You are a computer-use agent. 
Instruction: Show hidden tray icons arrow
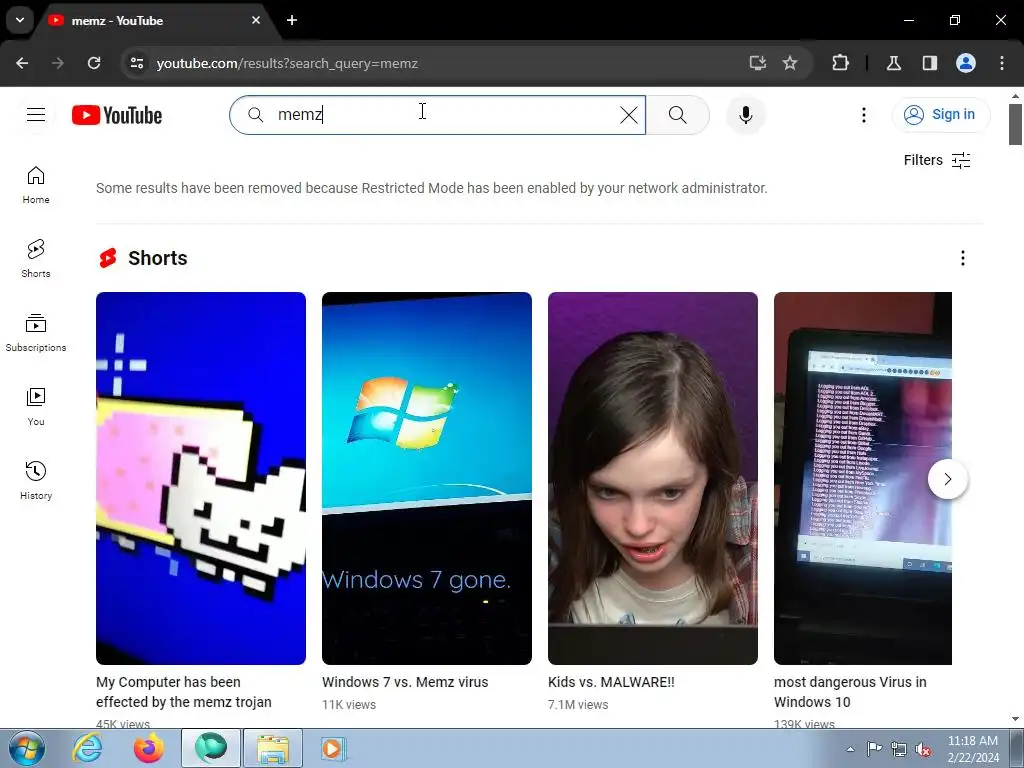[x=850, y=749]
